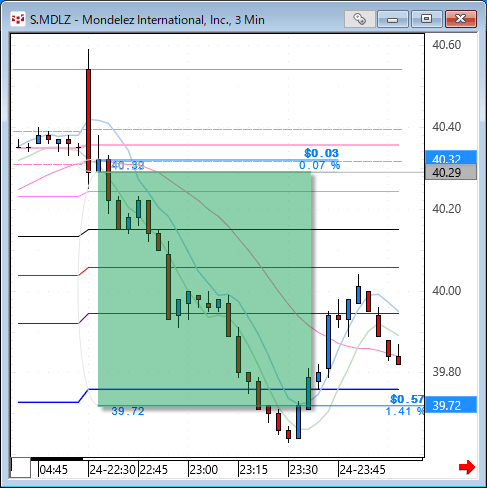This screenshot has height=488, width=487.
Task: Click the 23:30 time axis label
Action: pos(303,470)
